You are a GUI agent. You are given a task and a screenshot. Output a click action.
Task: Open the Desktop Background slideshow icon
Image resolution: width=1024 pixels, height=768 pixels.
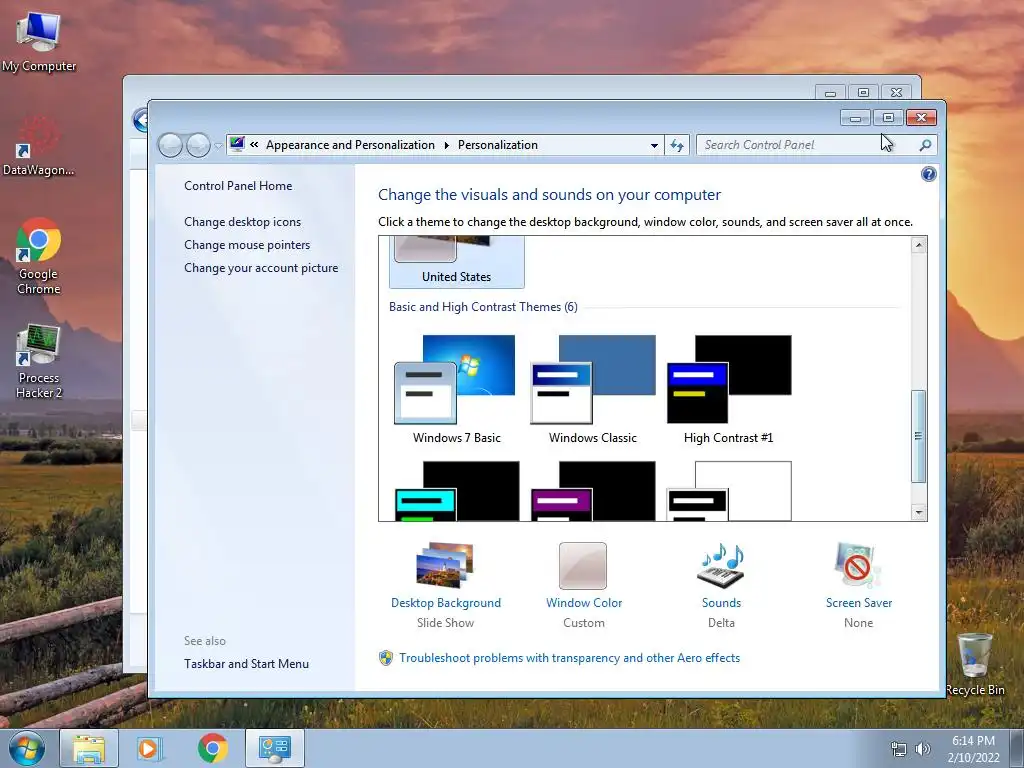click(445, 565)
